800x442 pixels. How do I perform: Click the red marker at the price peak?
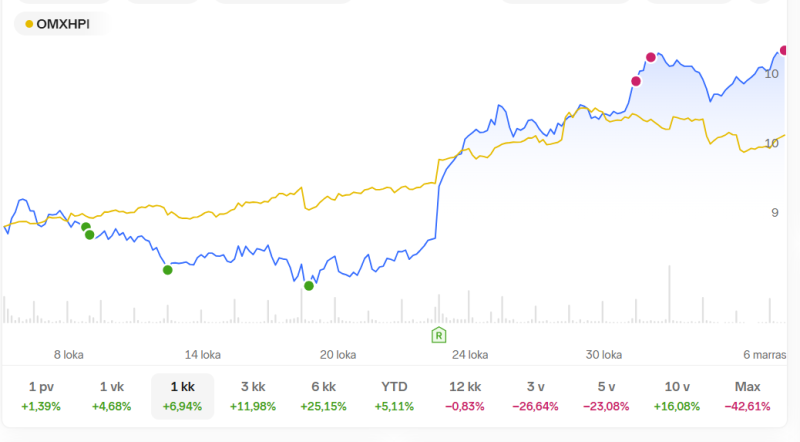point(651,57)
